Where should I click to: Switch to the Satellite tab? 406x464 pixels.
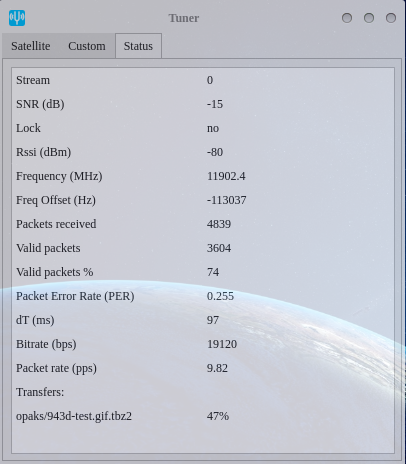pyautogui.click(x=31, y=46)
